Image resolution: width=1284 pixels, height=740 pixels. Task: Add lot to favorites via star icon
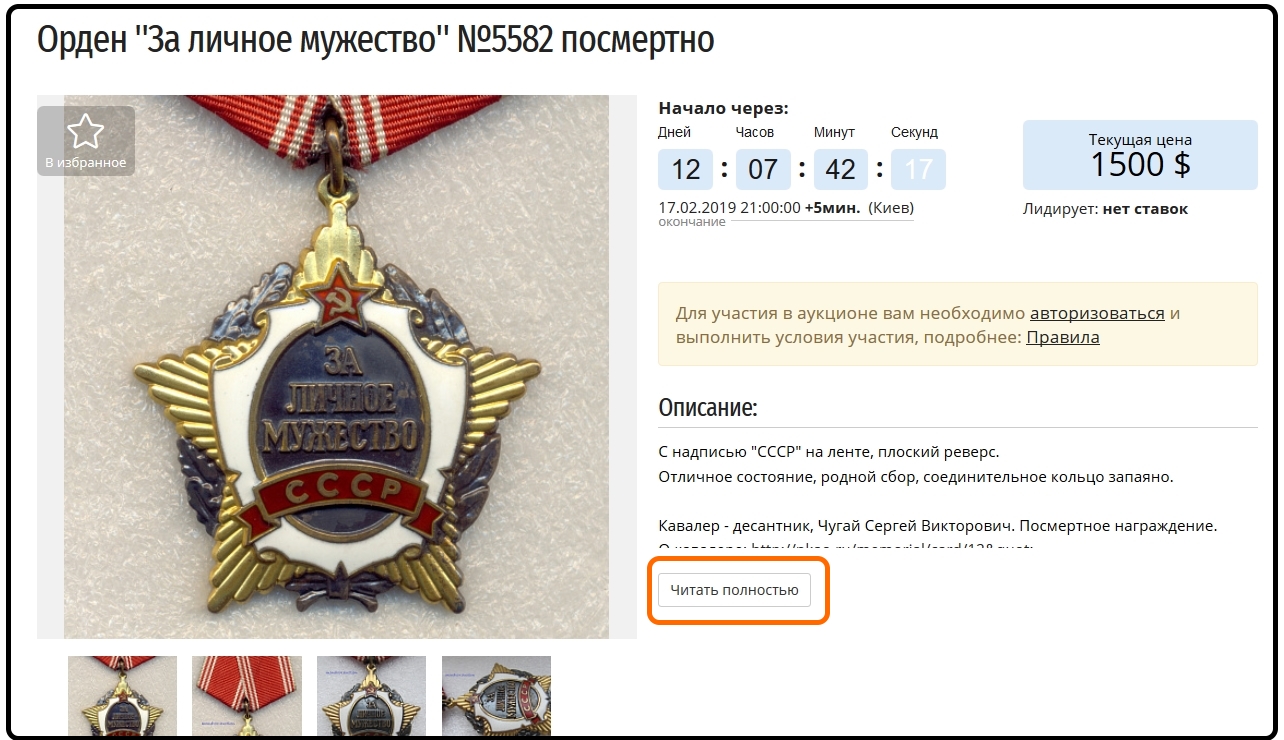[x=85, y=132]
